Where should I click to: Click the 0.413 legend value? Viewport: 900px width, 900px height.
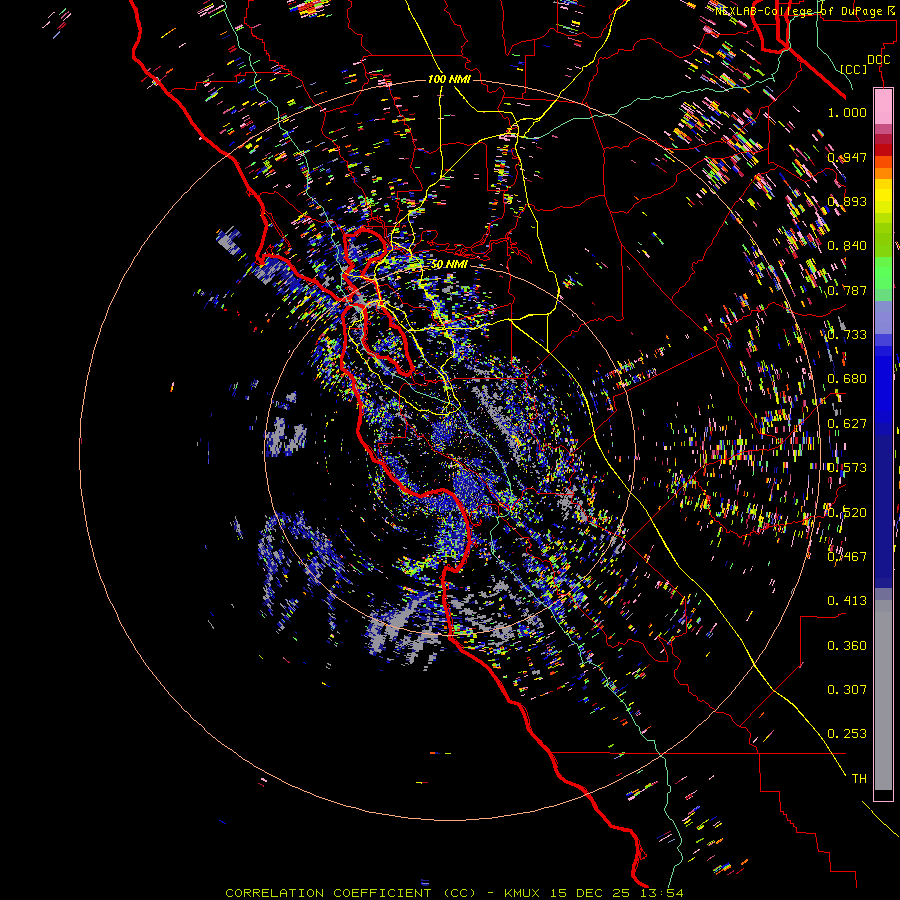847,601
